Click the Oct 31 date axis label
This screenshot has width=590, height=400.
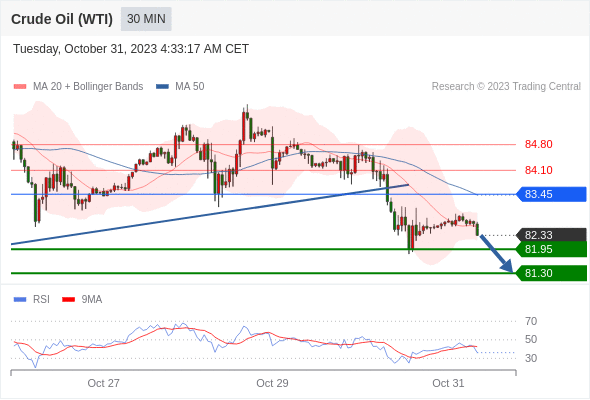click(x=448, y=383)
